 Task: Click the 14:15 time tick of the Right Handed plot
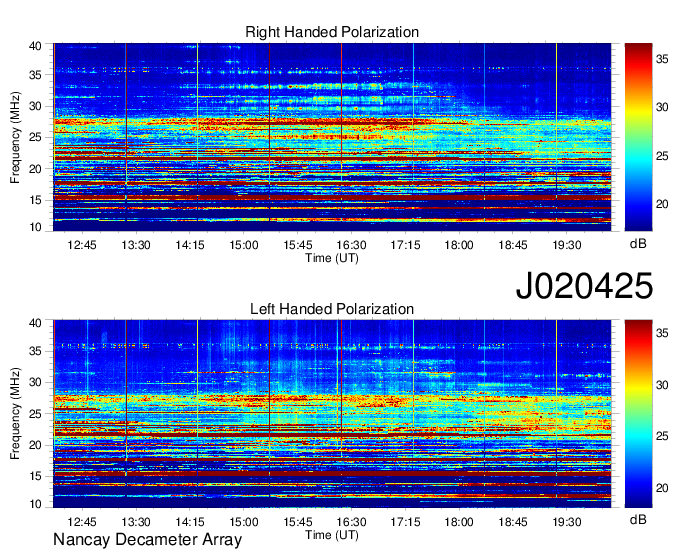[190, 245]
